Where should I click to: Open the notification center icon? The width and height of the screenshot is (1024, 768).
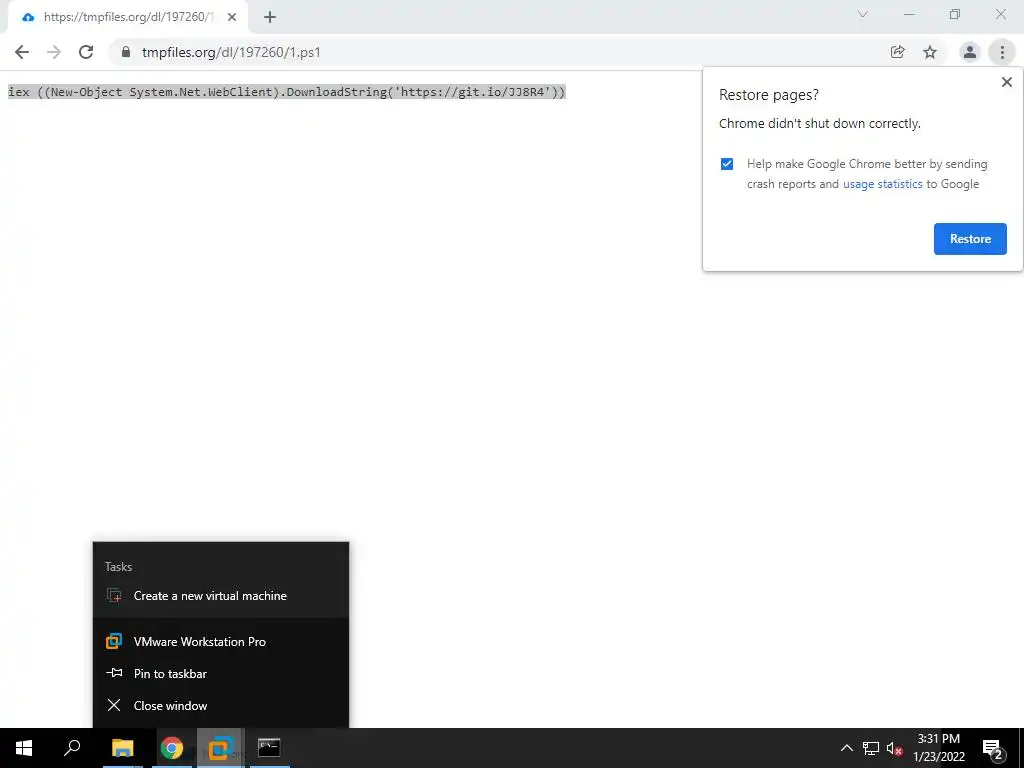(x=993, y=748)
